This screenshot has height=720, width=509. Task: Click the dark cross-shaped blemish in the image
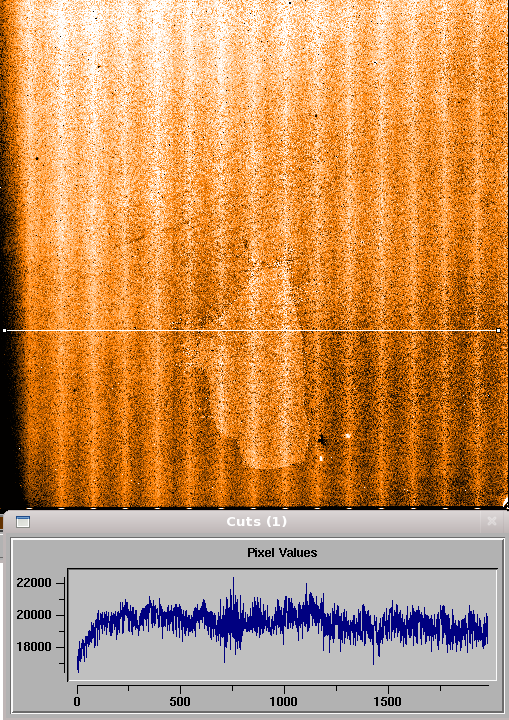322,440
